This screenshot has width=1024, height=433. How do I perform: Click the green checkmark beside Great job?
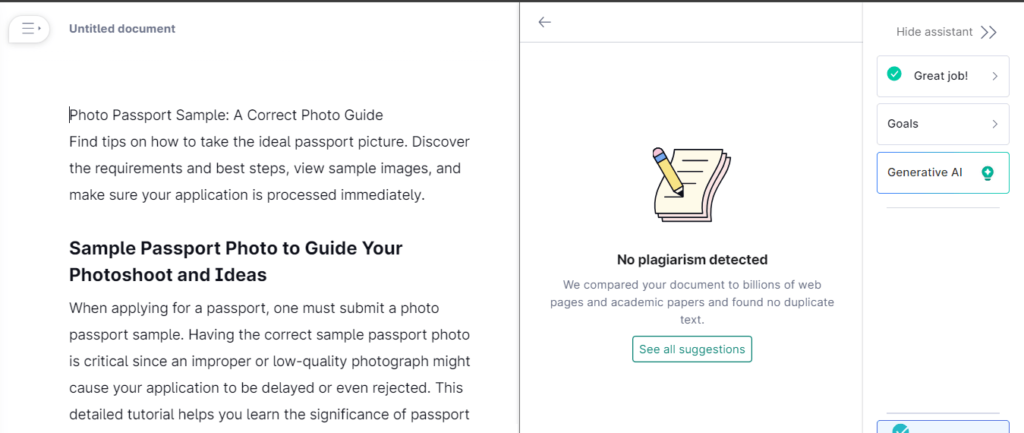click(894, 75)
